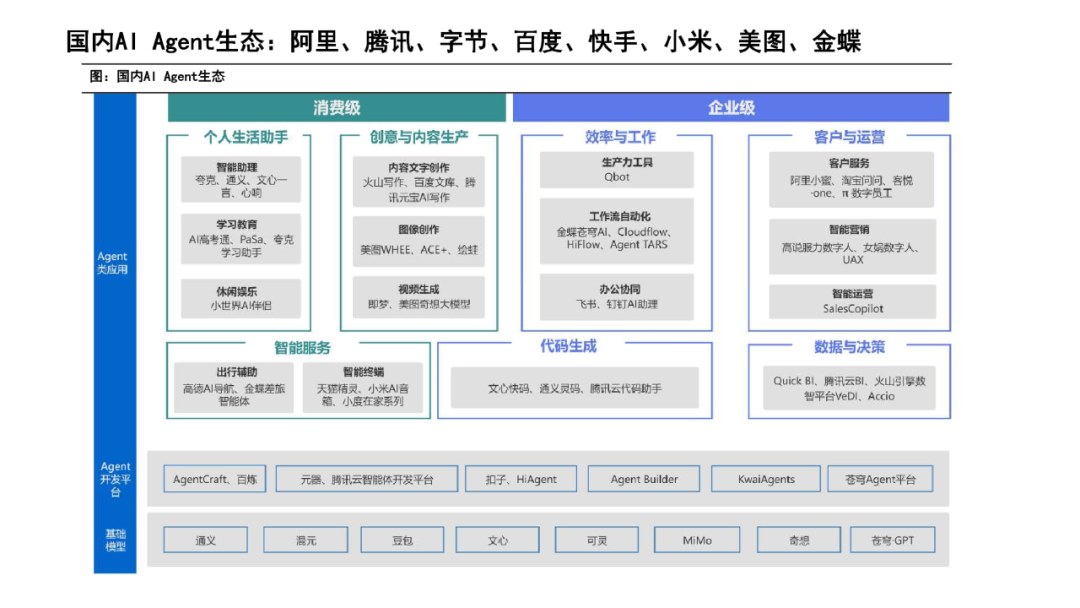The image size is (1080, 608).
Task: Select the KwaiAgents platform box
Action: 766,479
